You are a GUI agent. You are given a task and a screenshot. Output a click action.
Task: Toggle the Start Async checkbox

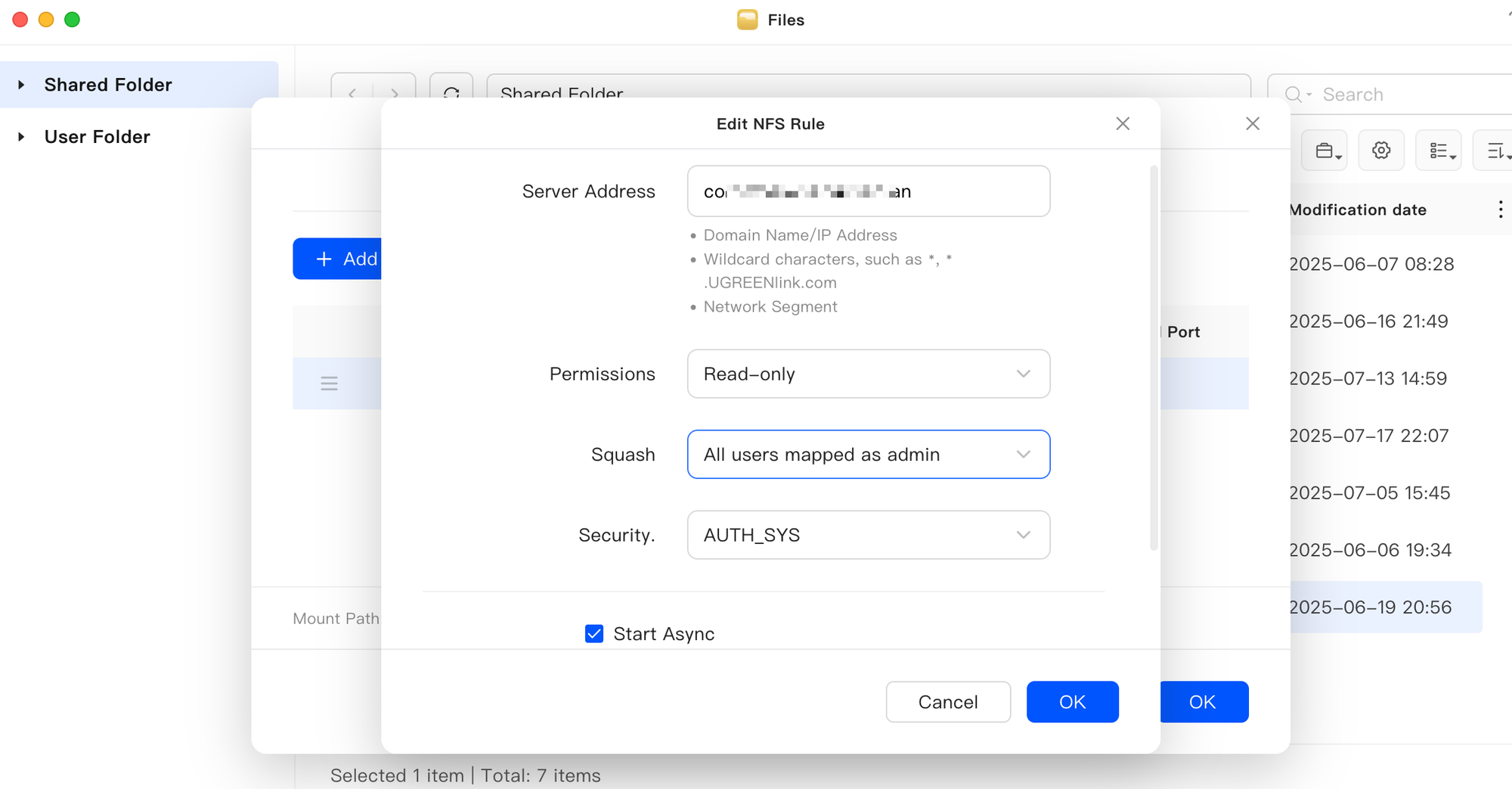(594, 634)
